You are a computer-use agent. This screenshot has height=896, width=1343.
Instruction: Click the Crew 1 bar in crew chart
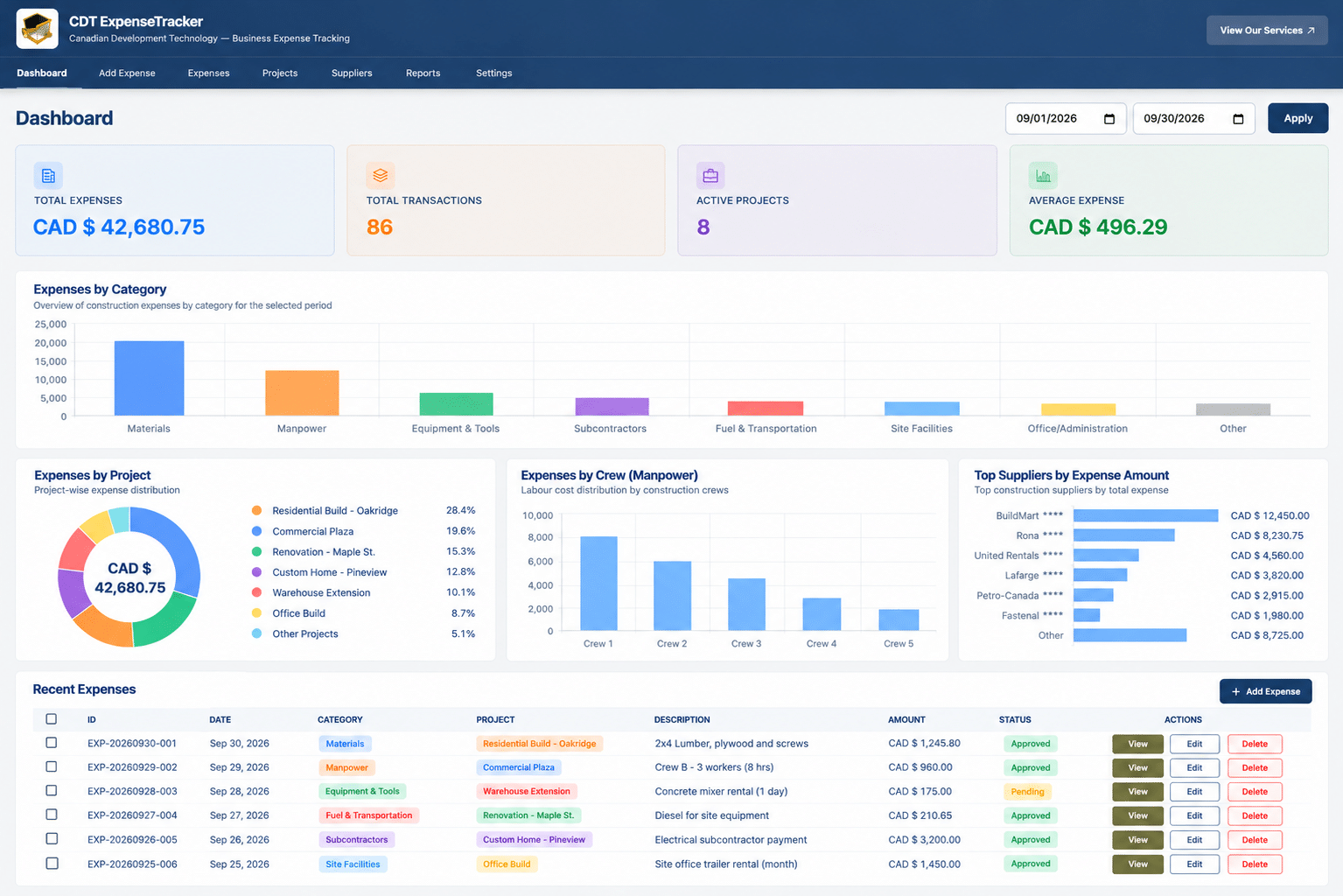[598, 583]
